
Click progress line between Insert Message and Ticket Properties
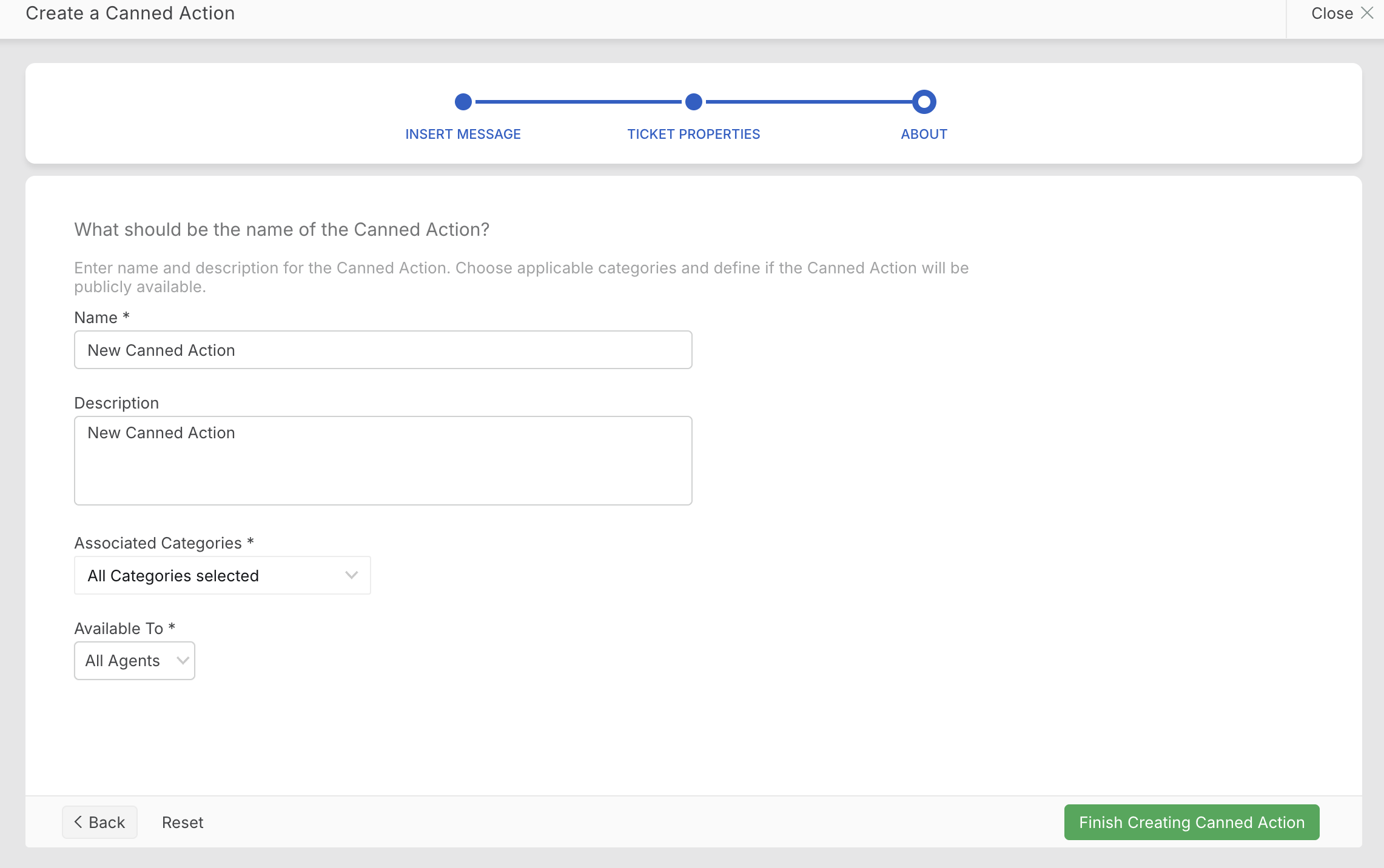pyautogui.click(x=579, y=102)
